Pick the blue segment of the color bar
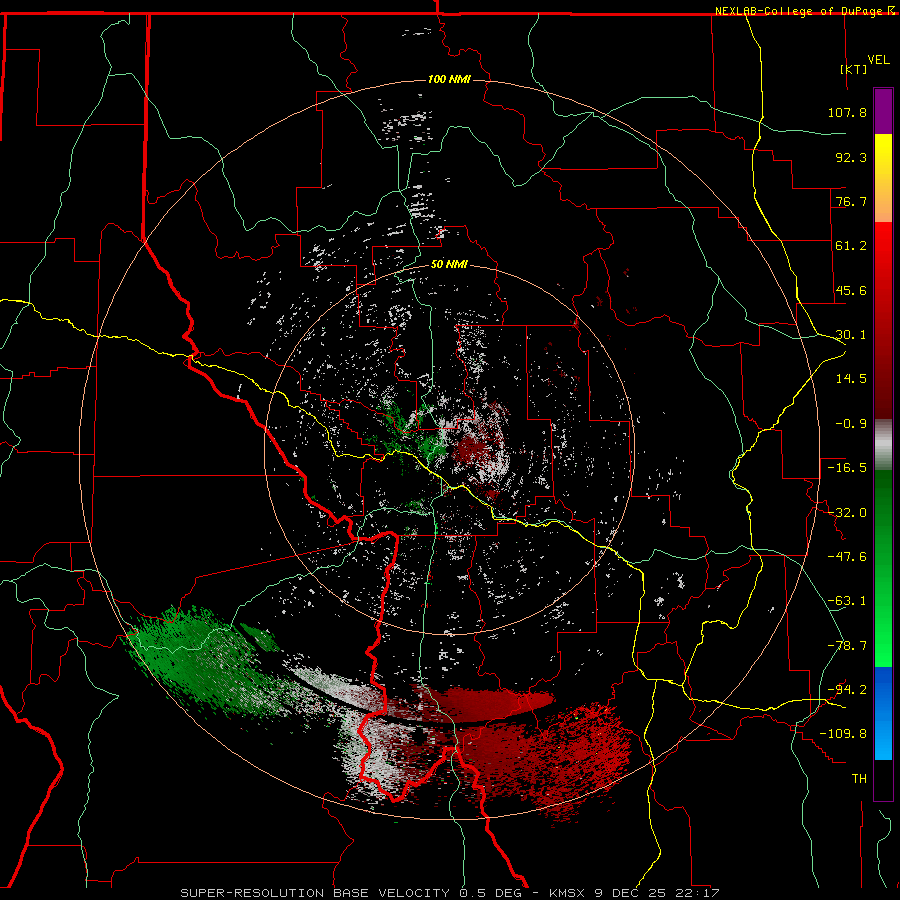 tap(883, 713)
